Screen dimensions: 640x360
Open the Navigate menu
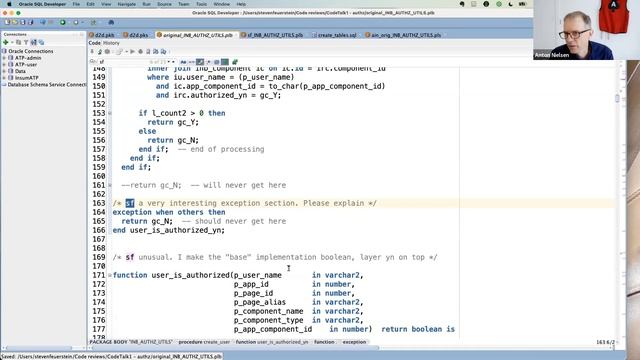[127, 4]
